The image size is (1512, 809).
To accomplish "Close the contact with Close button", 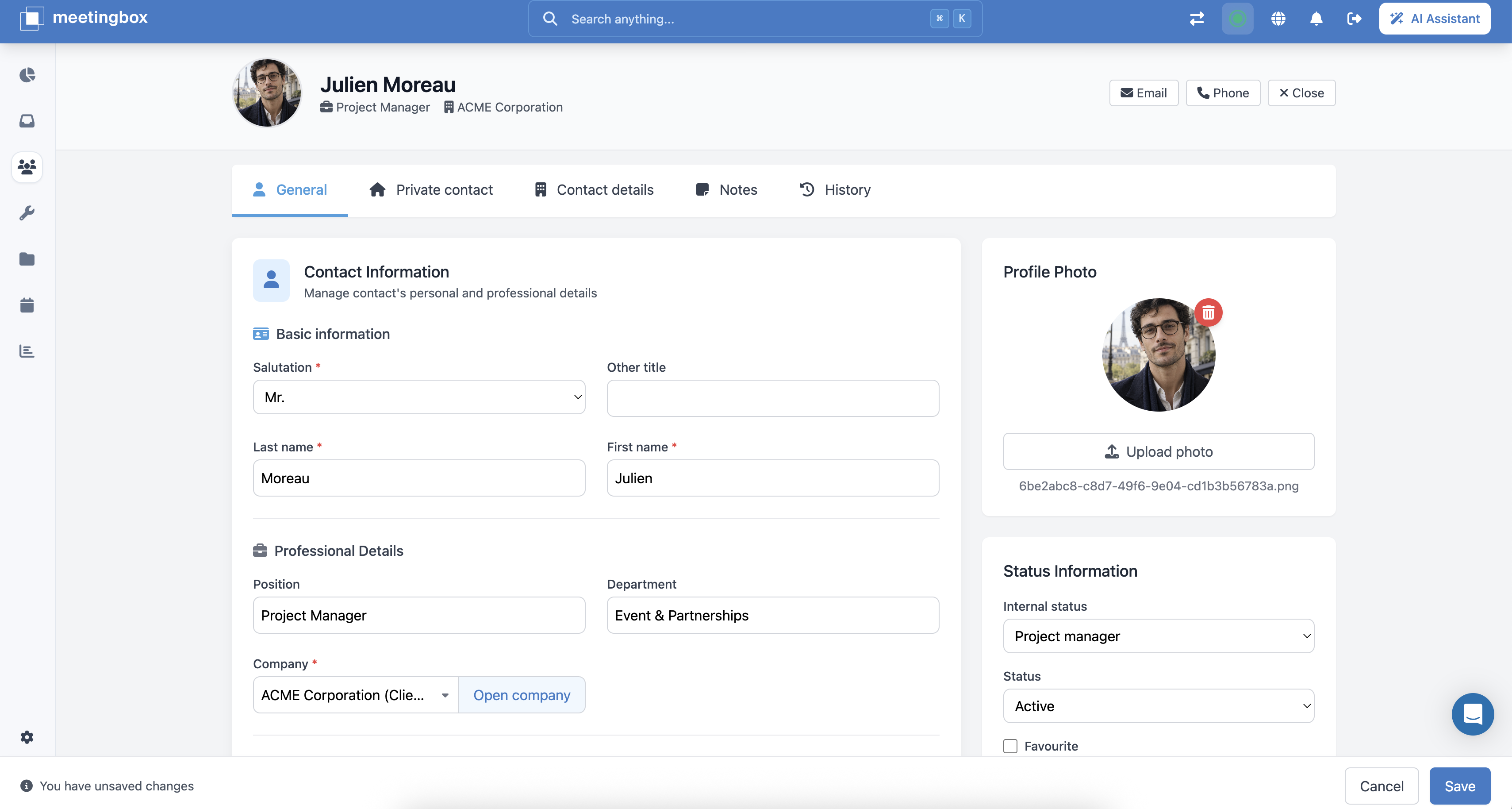I will 1301,93.
